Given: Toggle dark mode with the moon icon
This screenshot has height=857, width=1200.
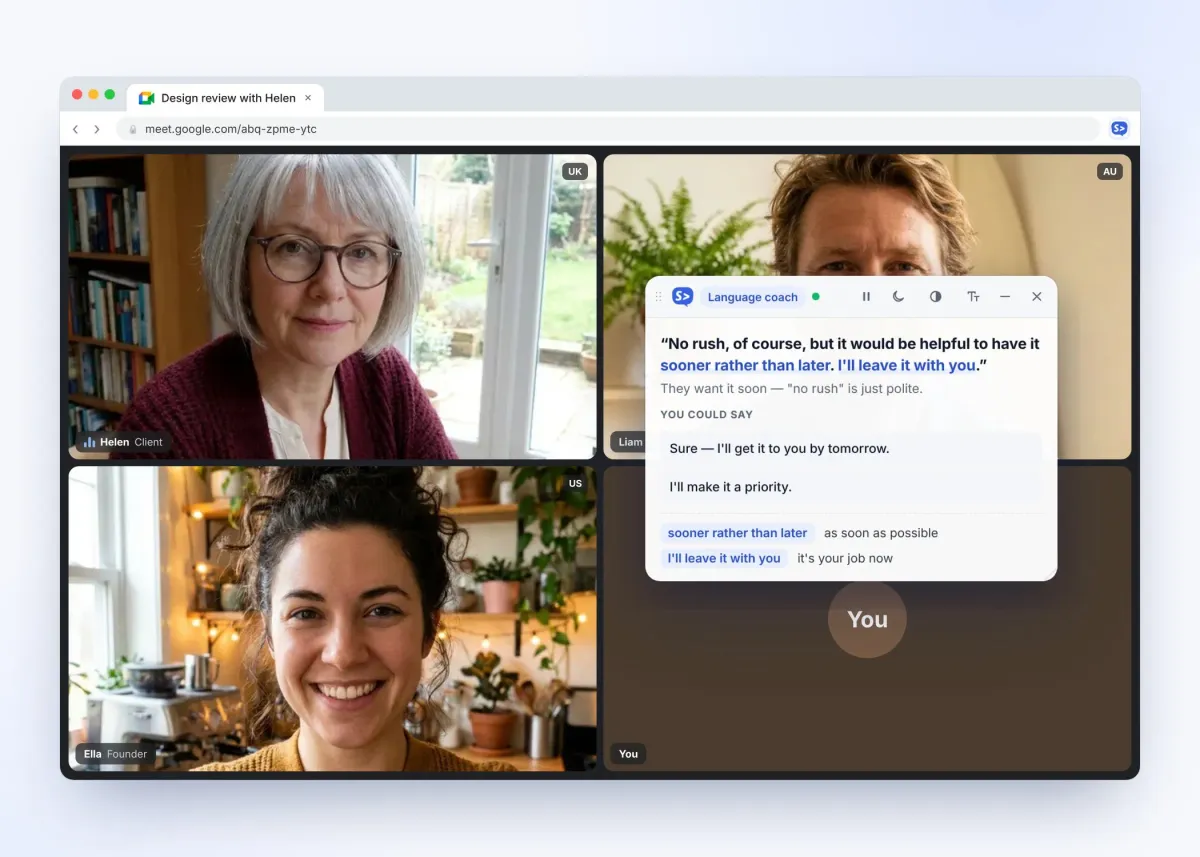Looking at the screenshot, I should tap(899, 297).
